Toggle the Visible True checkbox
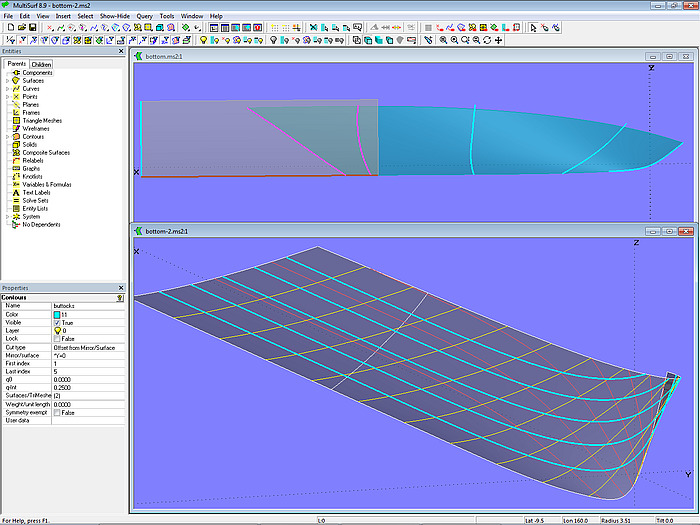Viewport: 700px width, 525px height. pos(57,323)
